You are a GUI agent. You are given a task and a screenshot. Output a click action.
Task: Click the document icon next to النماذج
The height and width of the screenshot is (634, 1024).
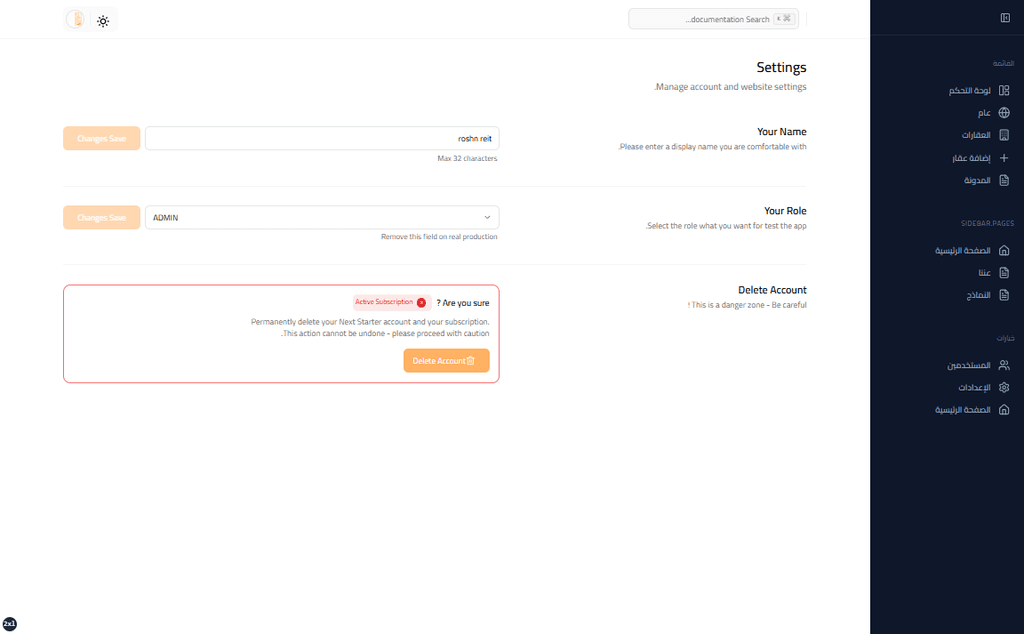pyautogui.click(x=1004, y=295)
